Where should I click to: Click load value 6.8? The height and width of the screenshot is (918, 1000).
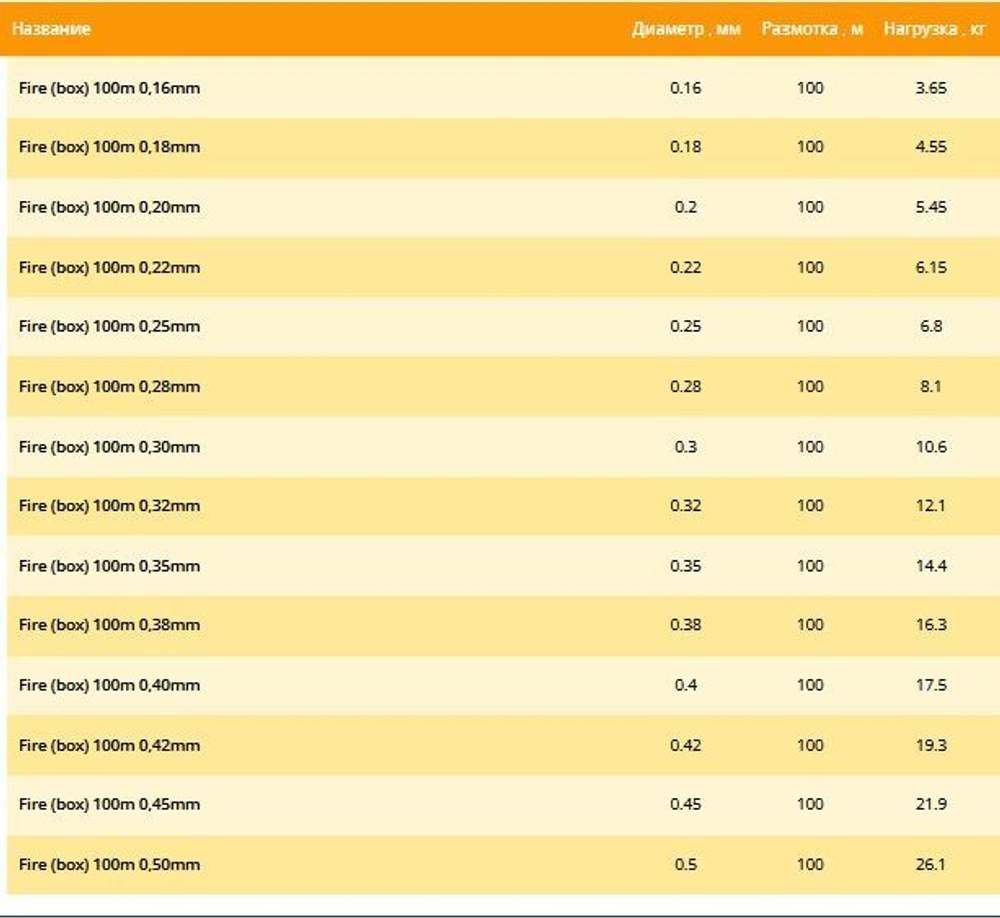click(931, 326)
